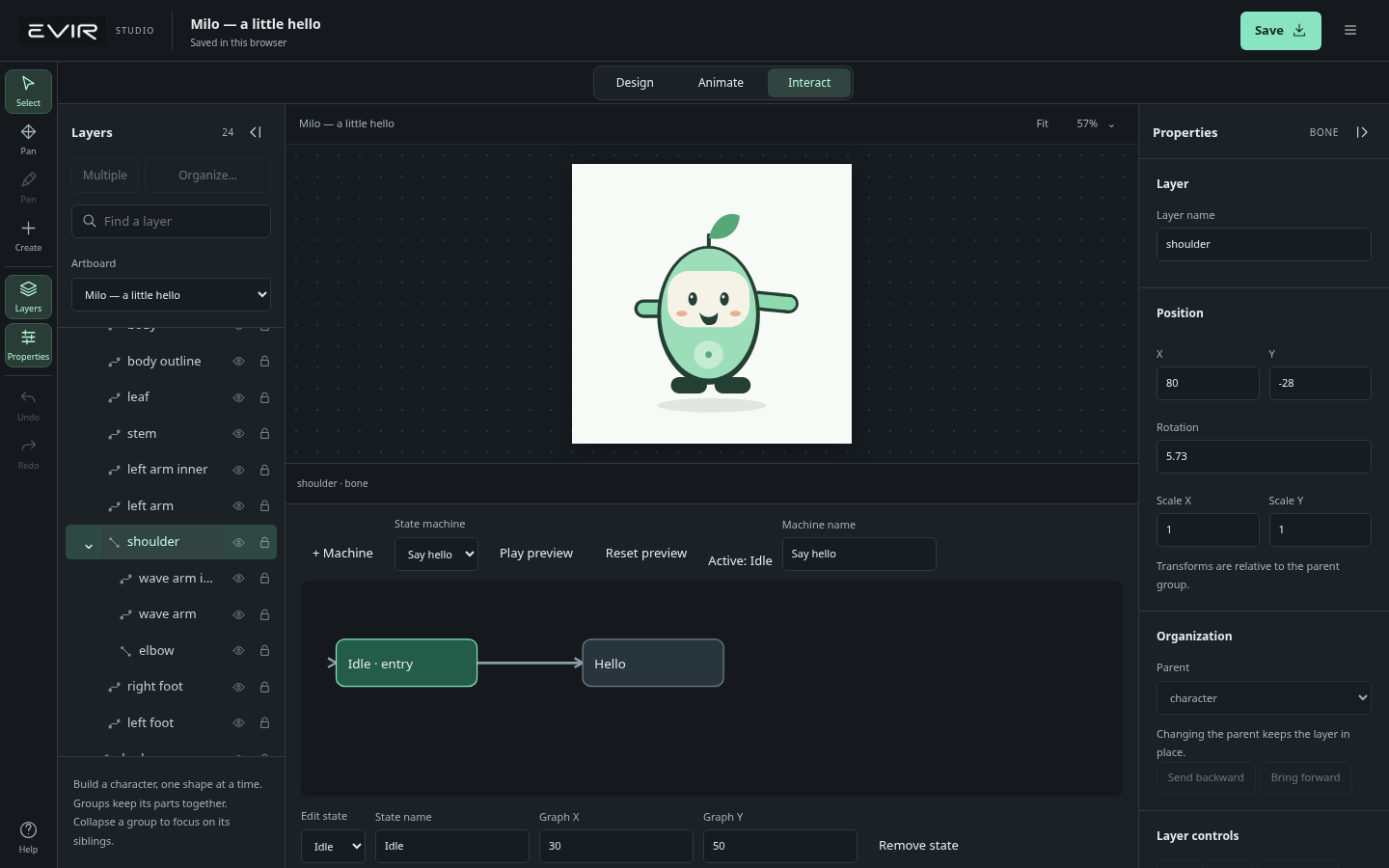Switch to the Design tab
Image resolution: width=1389 pixels, height=868 pixels.
pos(635,83)
